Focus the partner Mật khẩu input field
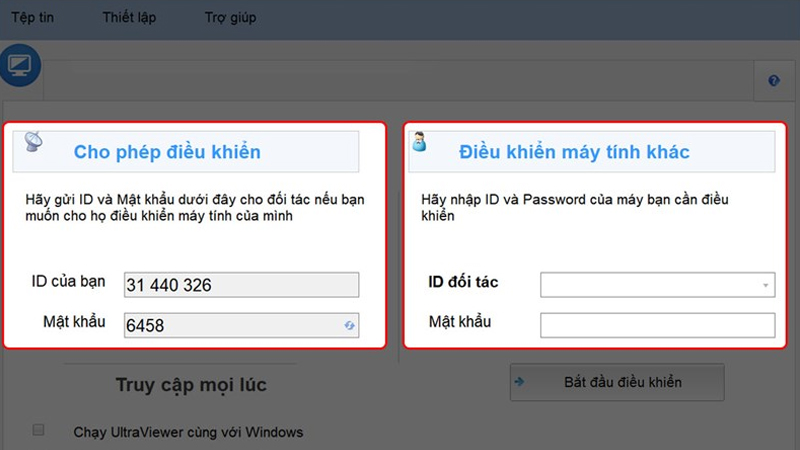The height and width of the screenshot is (450, 800). pyautogui.click(x=657, y=325)
